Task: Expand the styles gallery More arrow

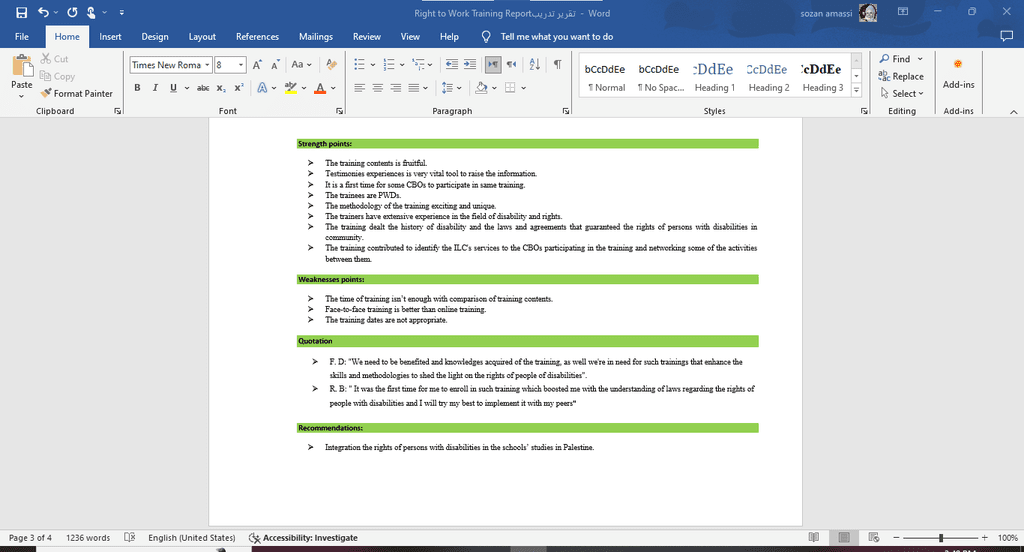Action: coord(856,90)
